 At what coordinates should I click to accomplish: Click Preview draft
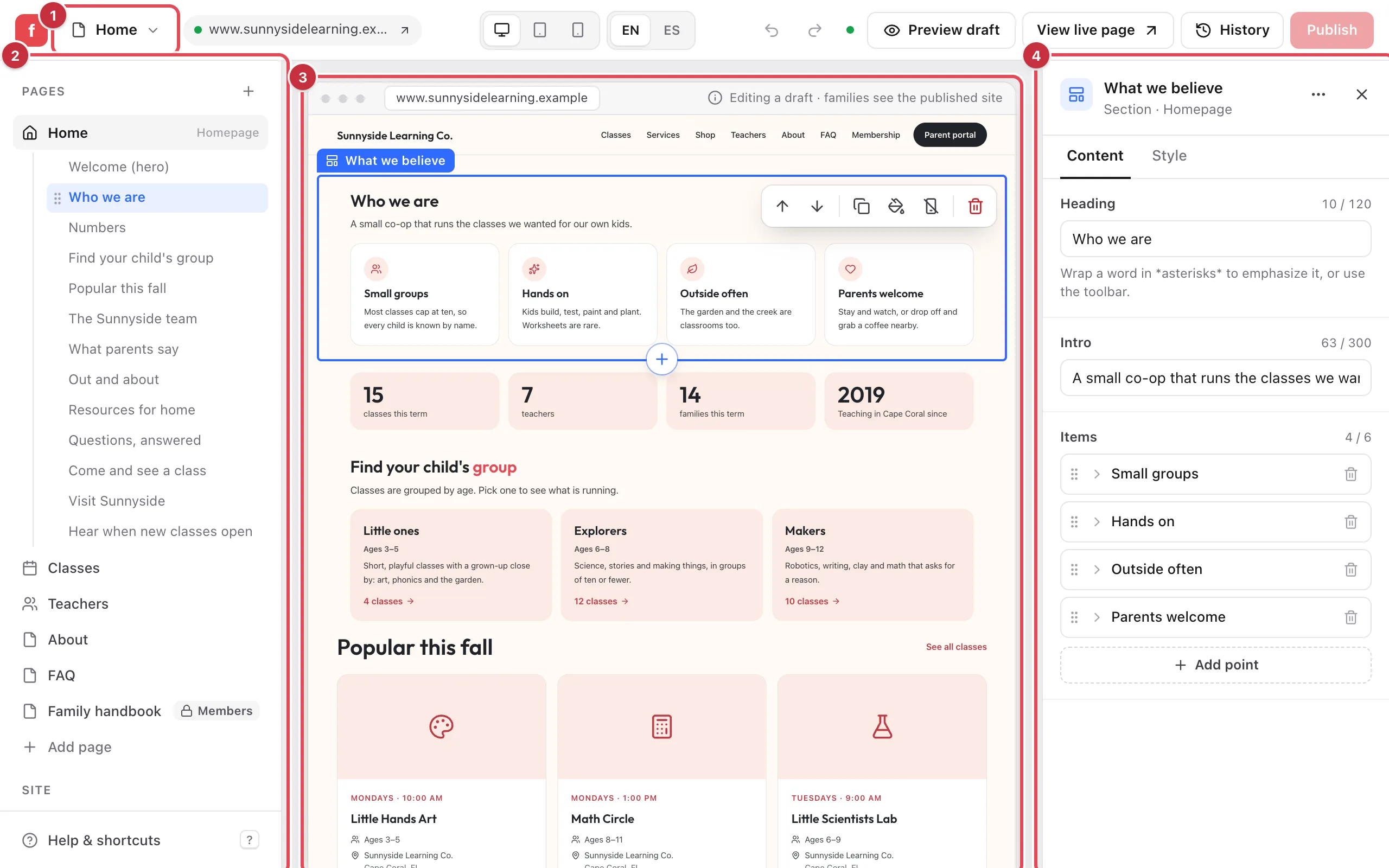pyautogui.click(x=941, y=30)
